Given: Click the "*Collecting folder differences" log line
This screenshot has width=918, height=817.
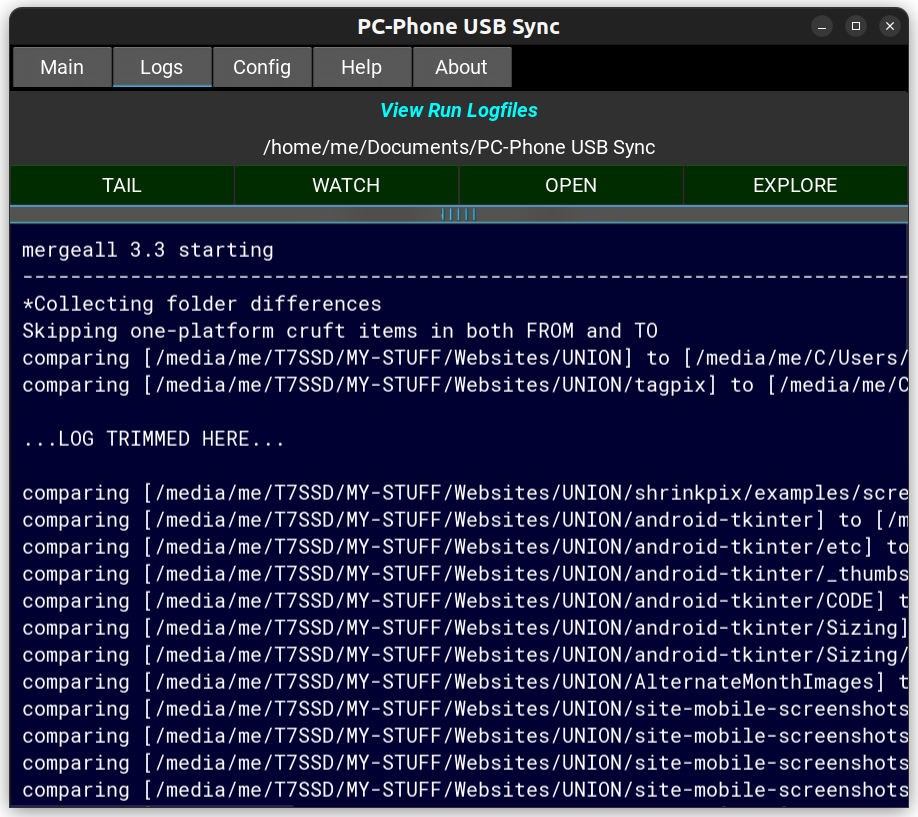Looking at the screenshot, I should 202,304.
